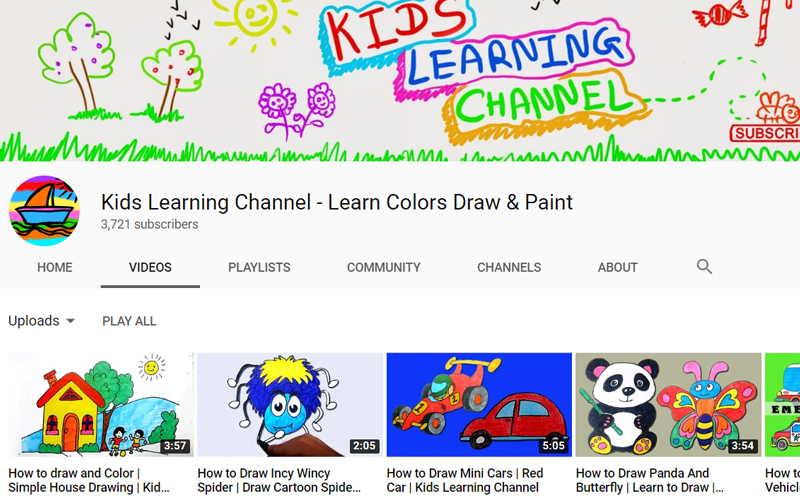Expand the Uploads dropdown arrow
This screenshot has height=500, width=800.
70,321
